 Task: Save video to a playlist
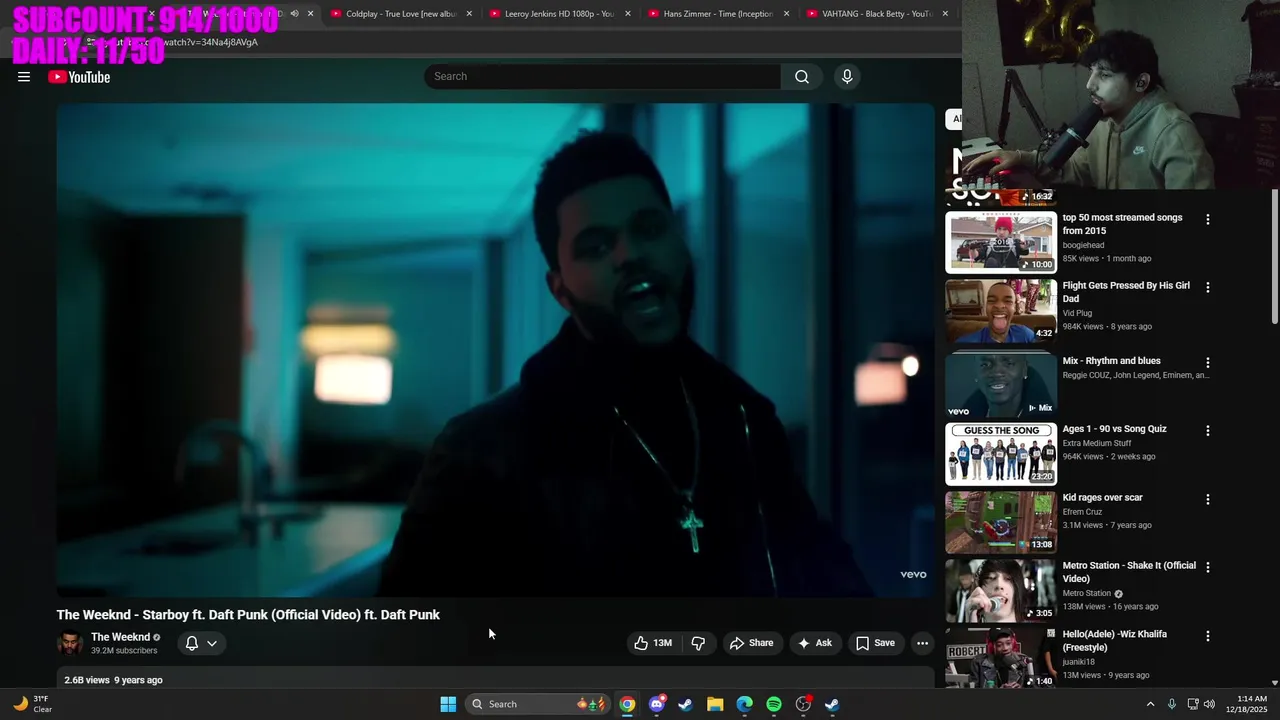pyautogui.click(x=875, y=643)
